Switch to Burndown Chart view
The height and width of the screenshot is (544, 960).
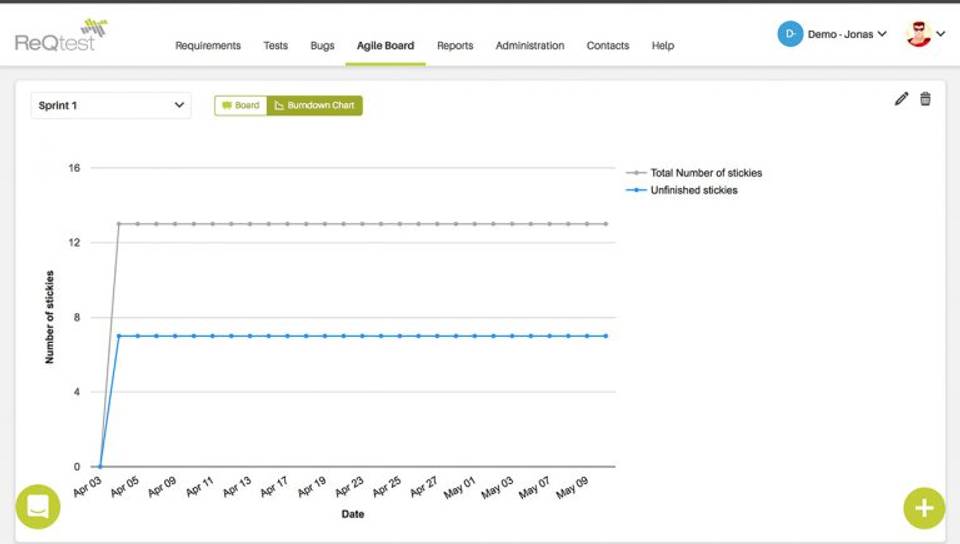click(315, 105)
